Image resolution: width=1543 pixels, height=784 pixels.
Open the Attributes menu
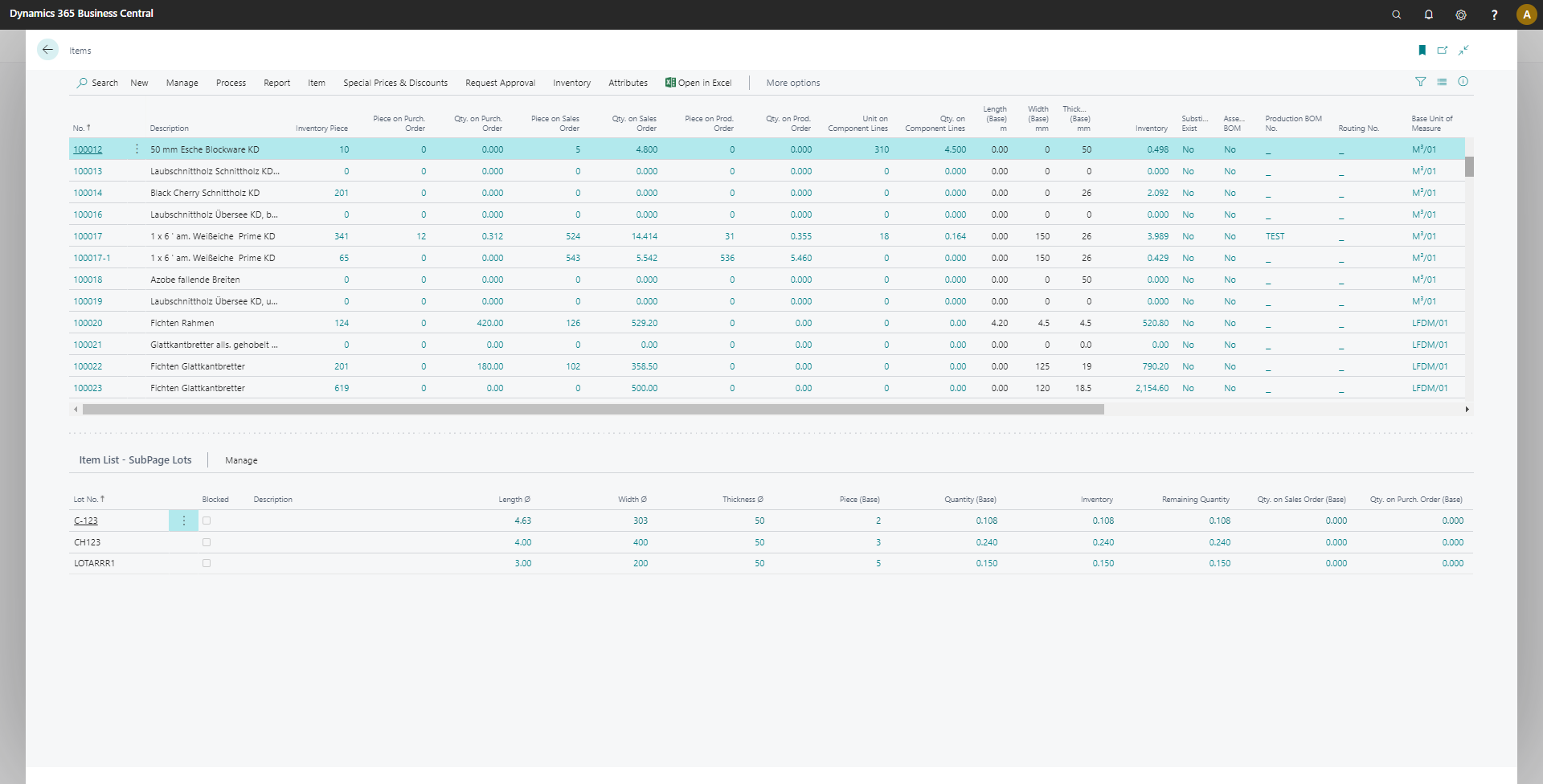[628, 83]
